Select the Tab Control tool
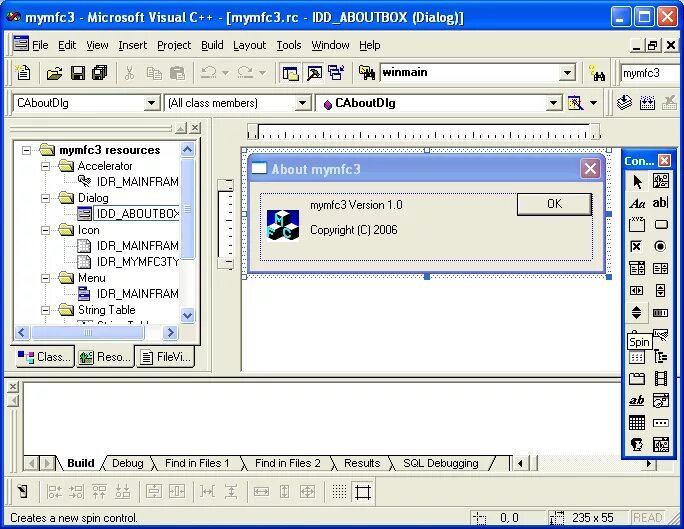 (637, 379)
